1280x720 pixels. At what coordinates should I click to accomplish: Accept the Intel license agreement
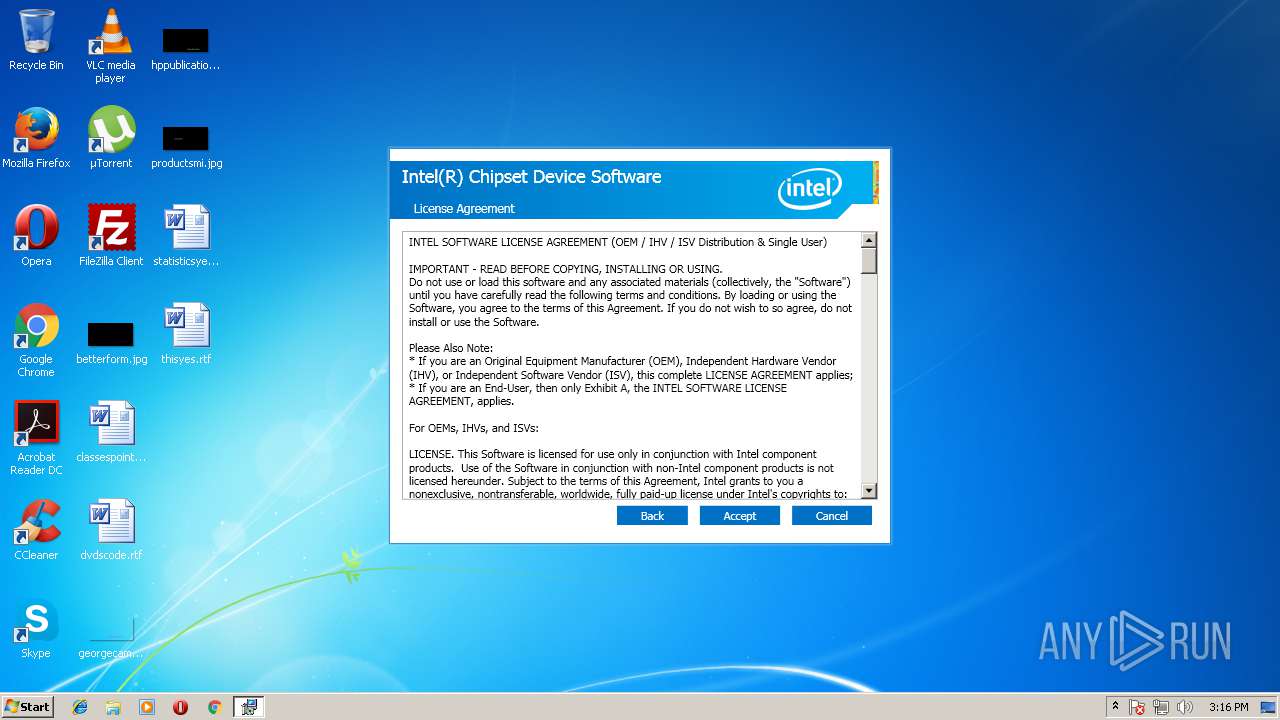740,516
